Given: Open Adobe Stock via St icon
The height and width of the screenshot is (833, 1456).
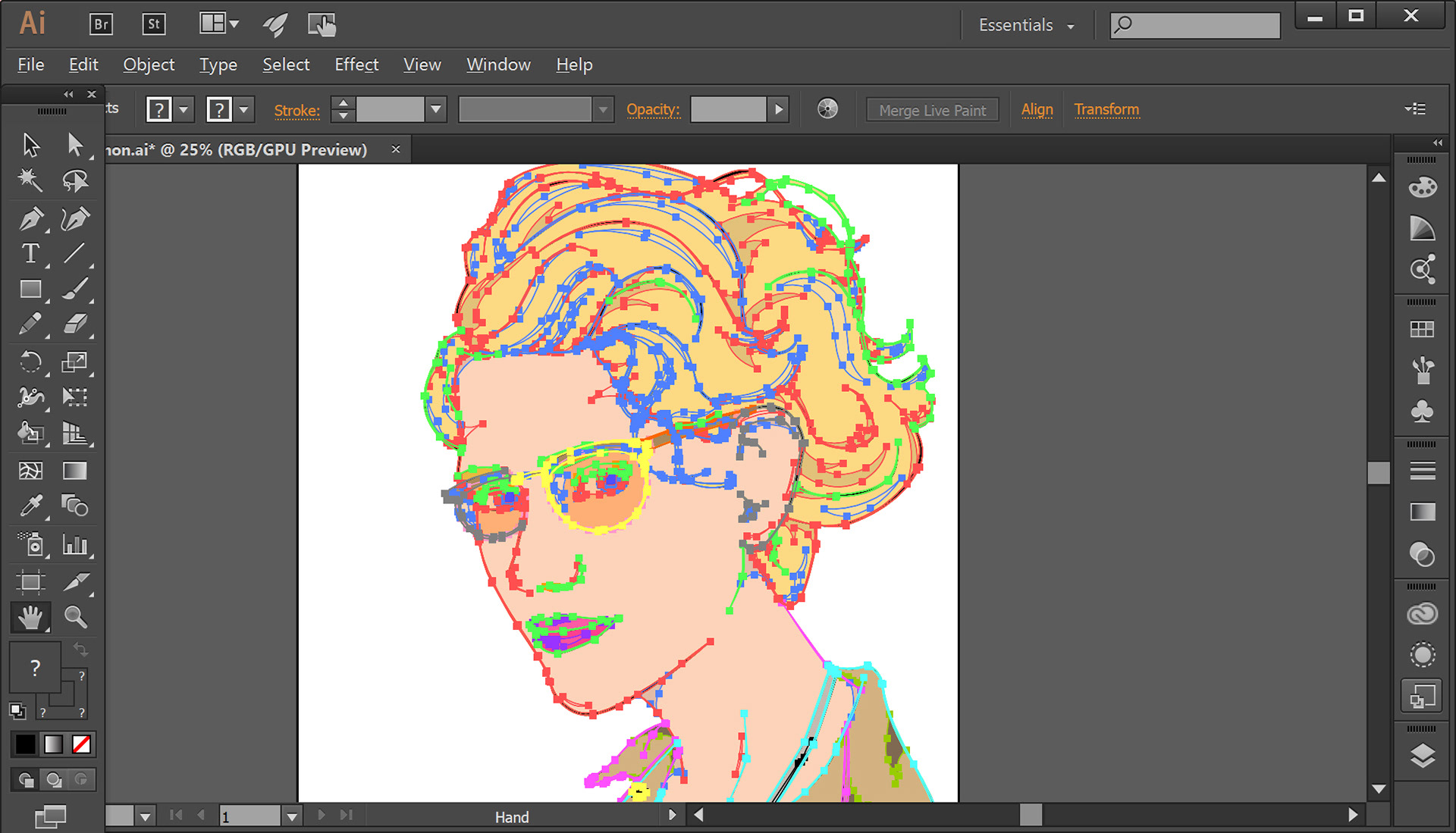Looking at the screenshot, I should point(154,24).
